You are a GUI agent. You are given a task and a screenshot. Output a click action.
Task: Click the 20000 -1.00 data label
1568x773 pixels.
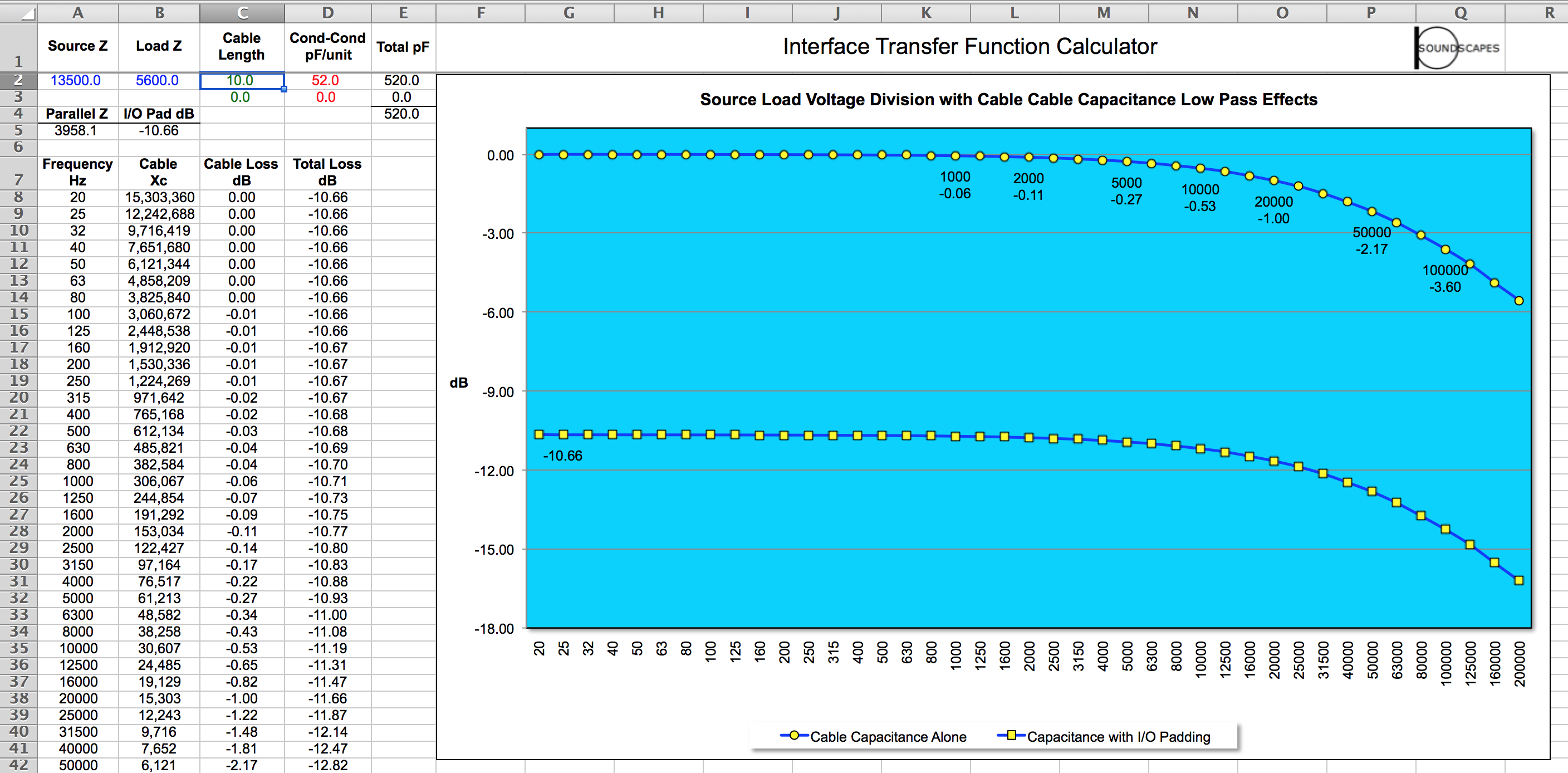1273,210
